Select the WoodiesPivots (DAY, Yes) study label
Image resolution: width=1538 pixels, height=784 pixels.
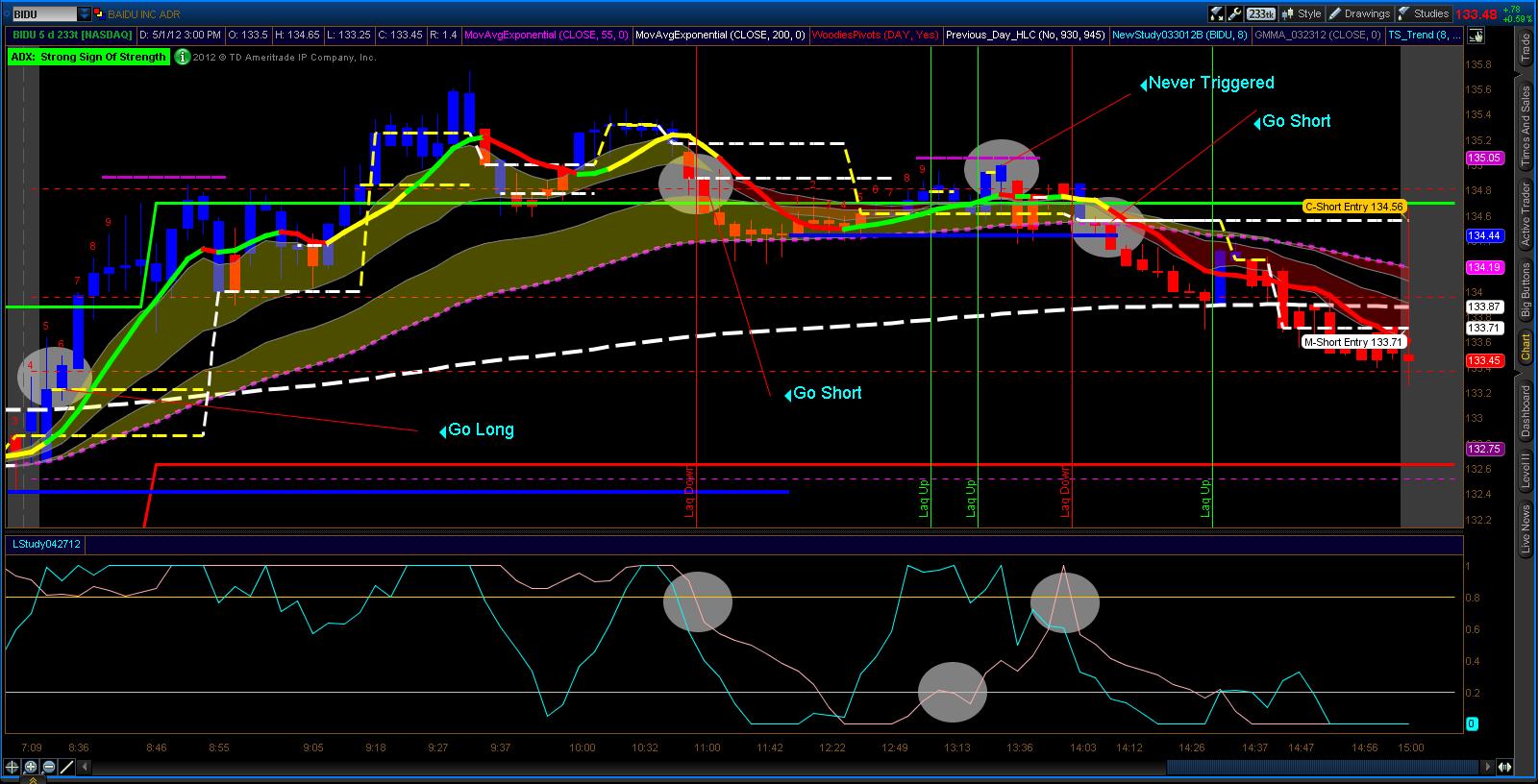(x=875, y=35)
